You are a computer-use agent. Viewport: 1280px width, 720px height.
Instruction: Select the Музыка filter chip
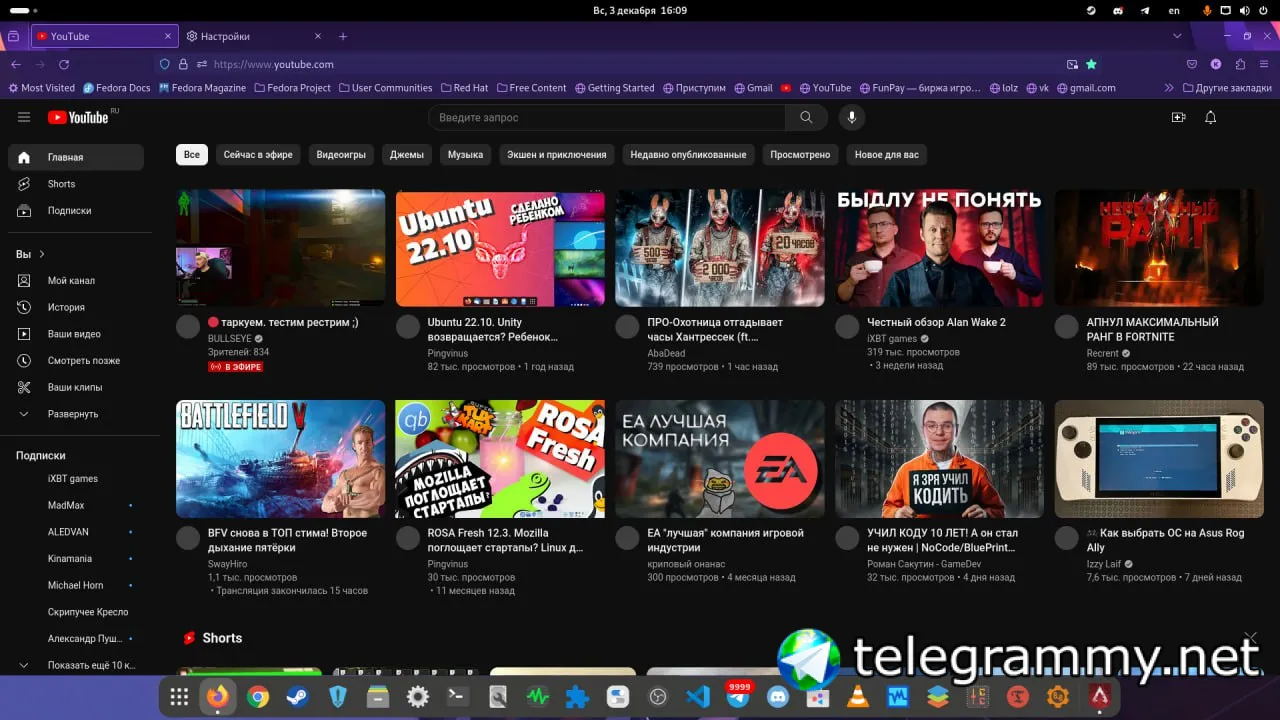[465, 155]
